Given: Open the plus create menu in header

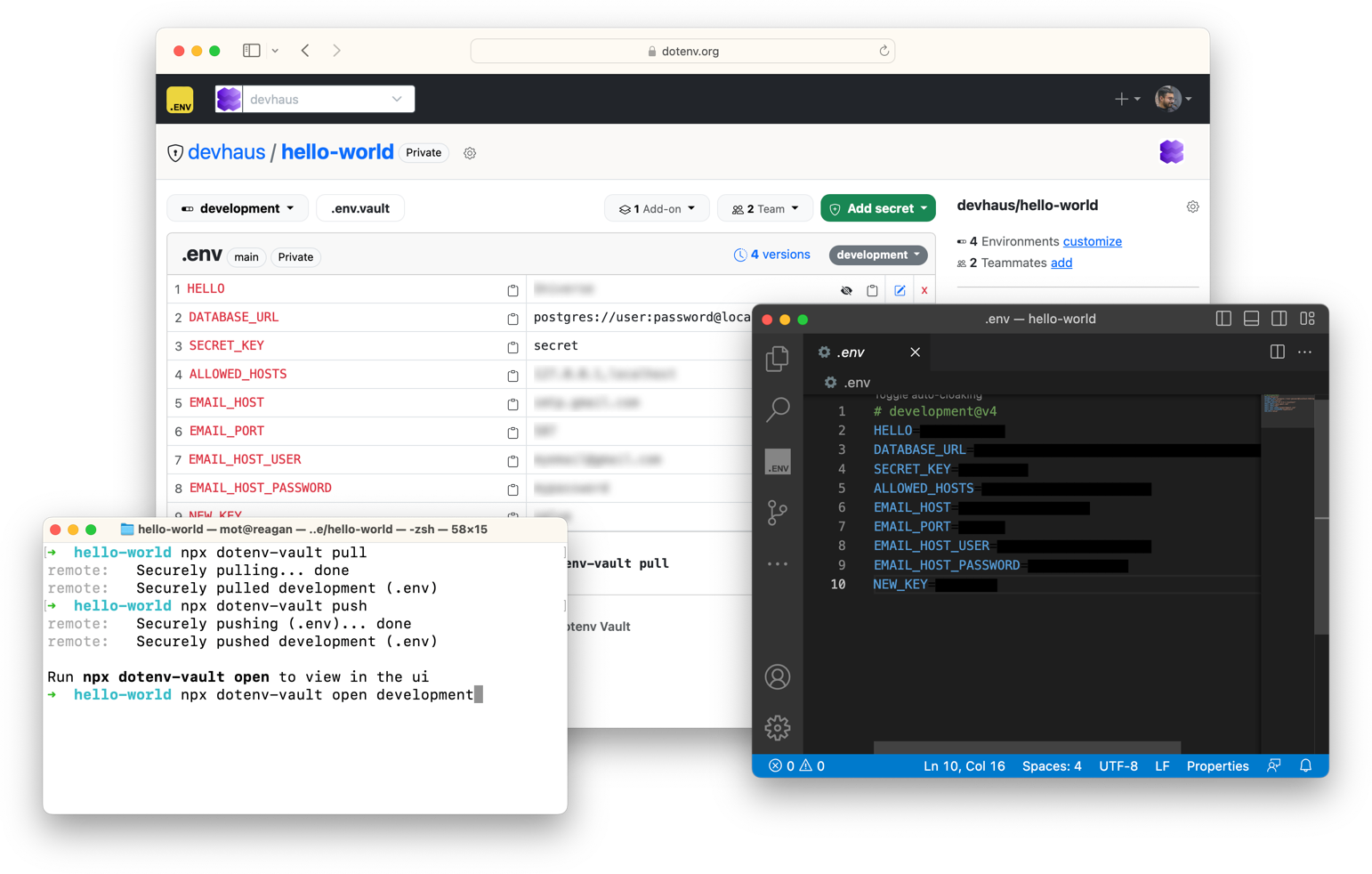Looking at the screenshot, I should tap(1126, 99).
